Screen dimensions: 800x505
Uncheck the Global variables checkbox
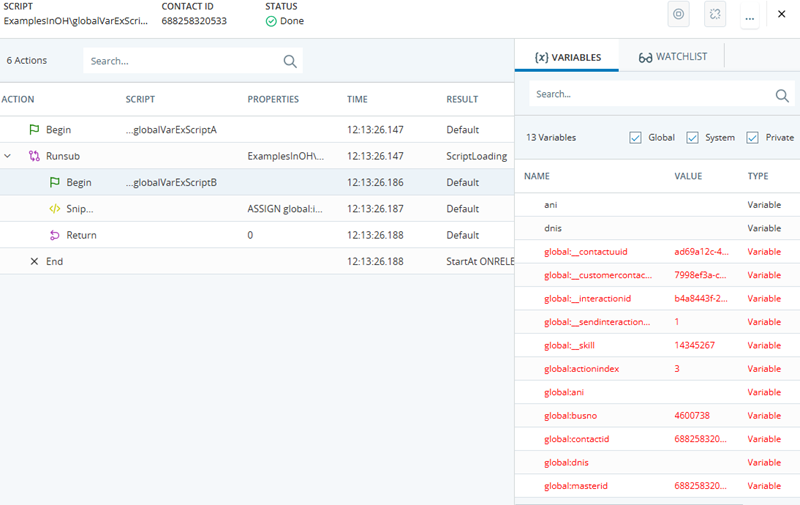click(x=635, y=138)
